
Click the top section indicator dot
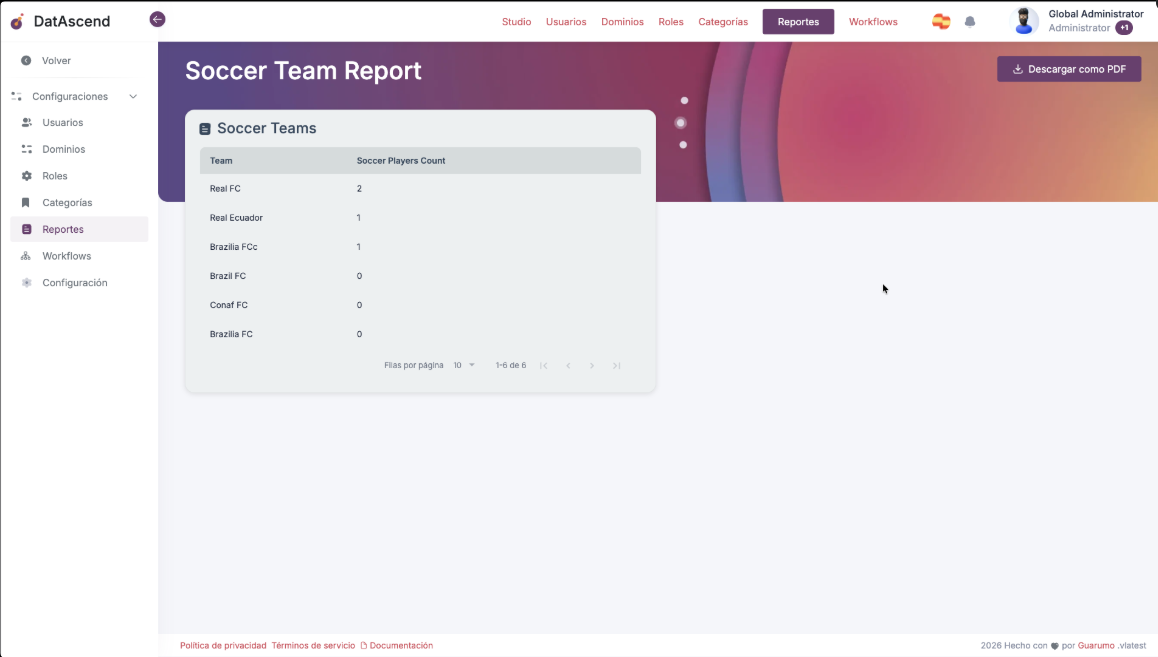pyautogui.click(x=685, y=100)
